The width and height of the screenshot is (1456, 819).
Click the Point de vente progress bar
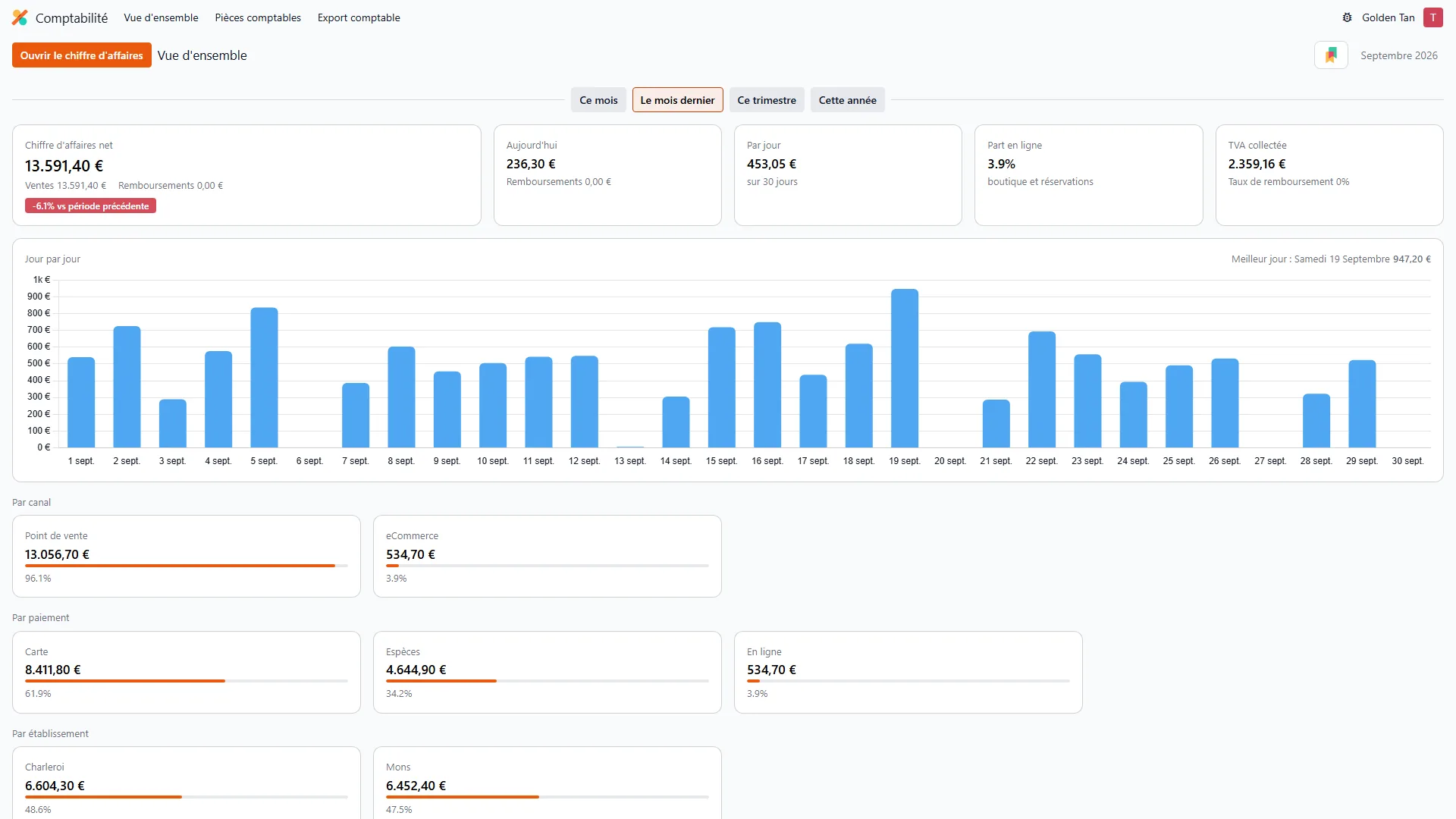point(187,566)
